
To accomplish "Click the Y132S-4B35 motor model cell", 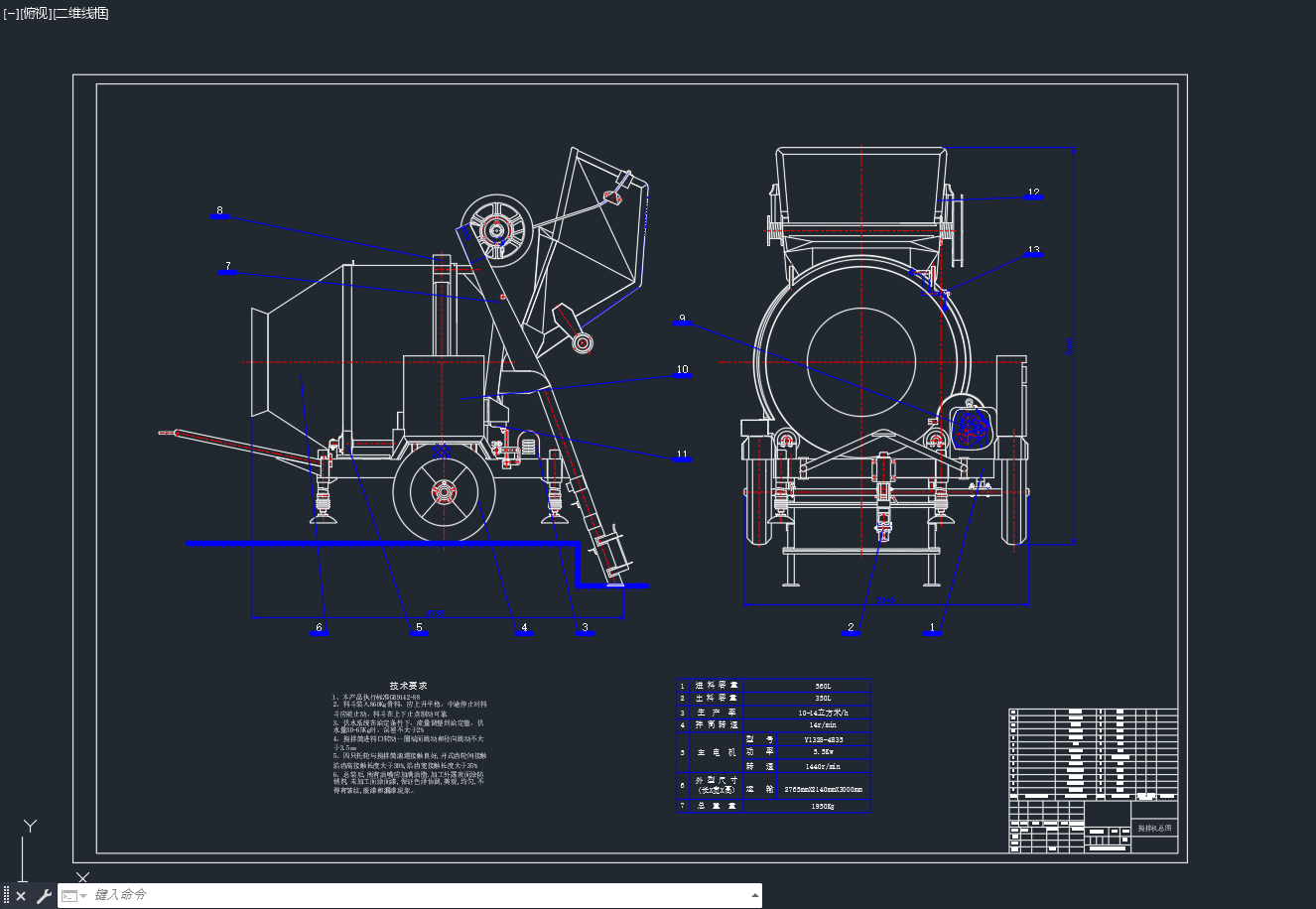I will tap(823, 739).
